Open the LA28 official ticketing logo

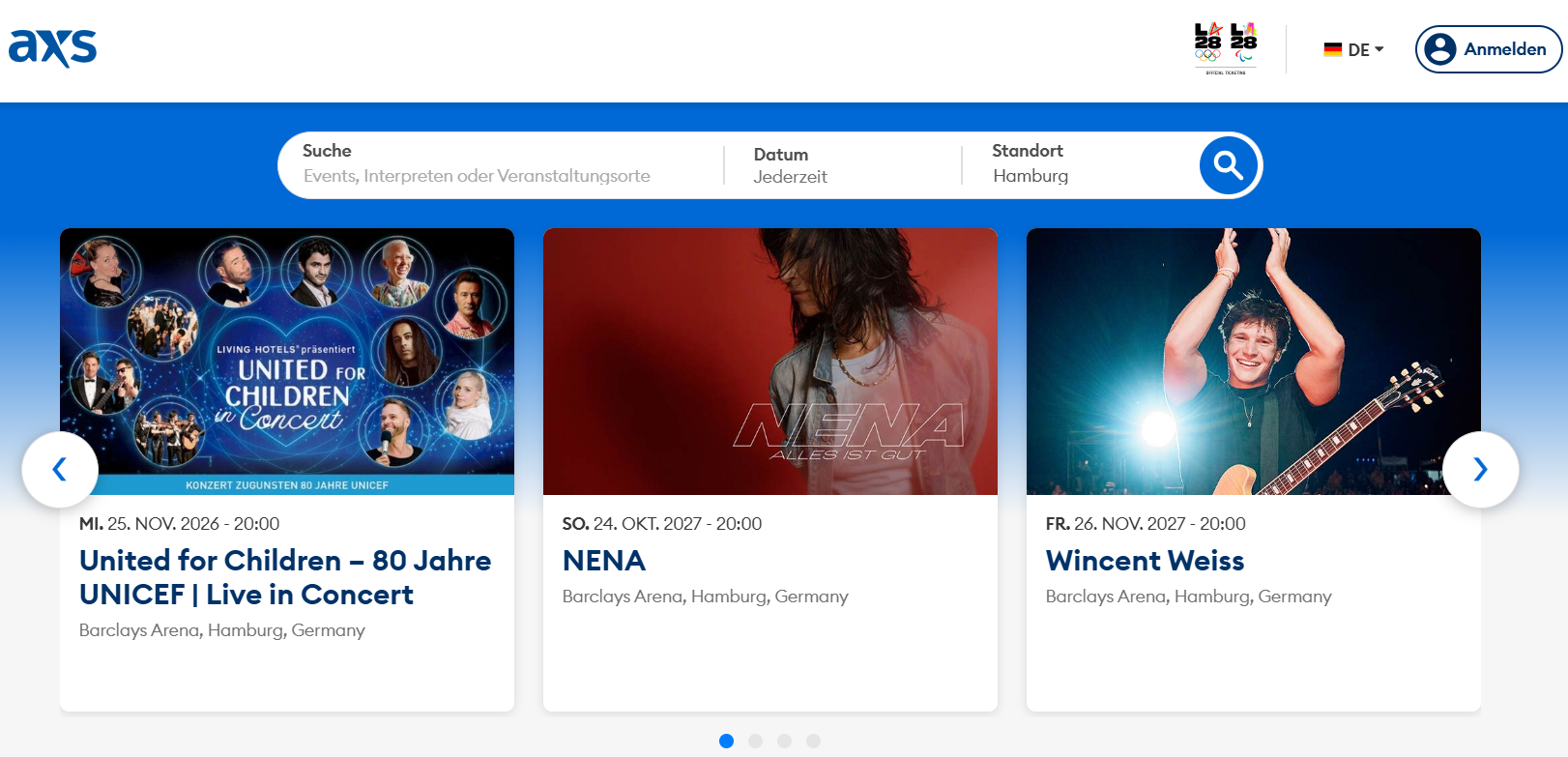pos(1226,48)
